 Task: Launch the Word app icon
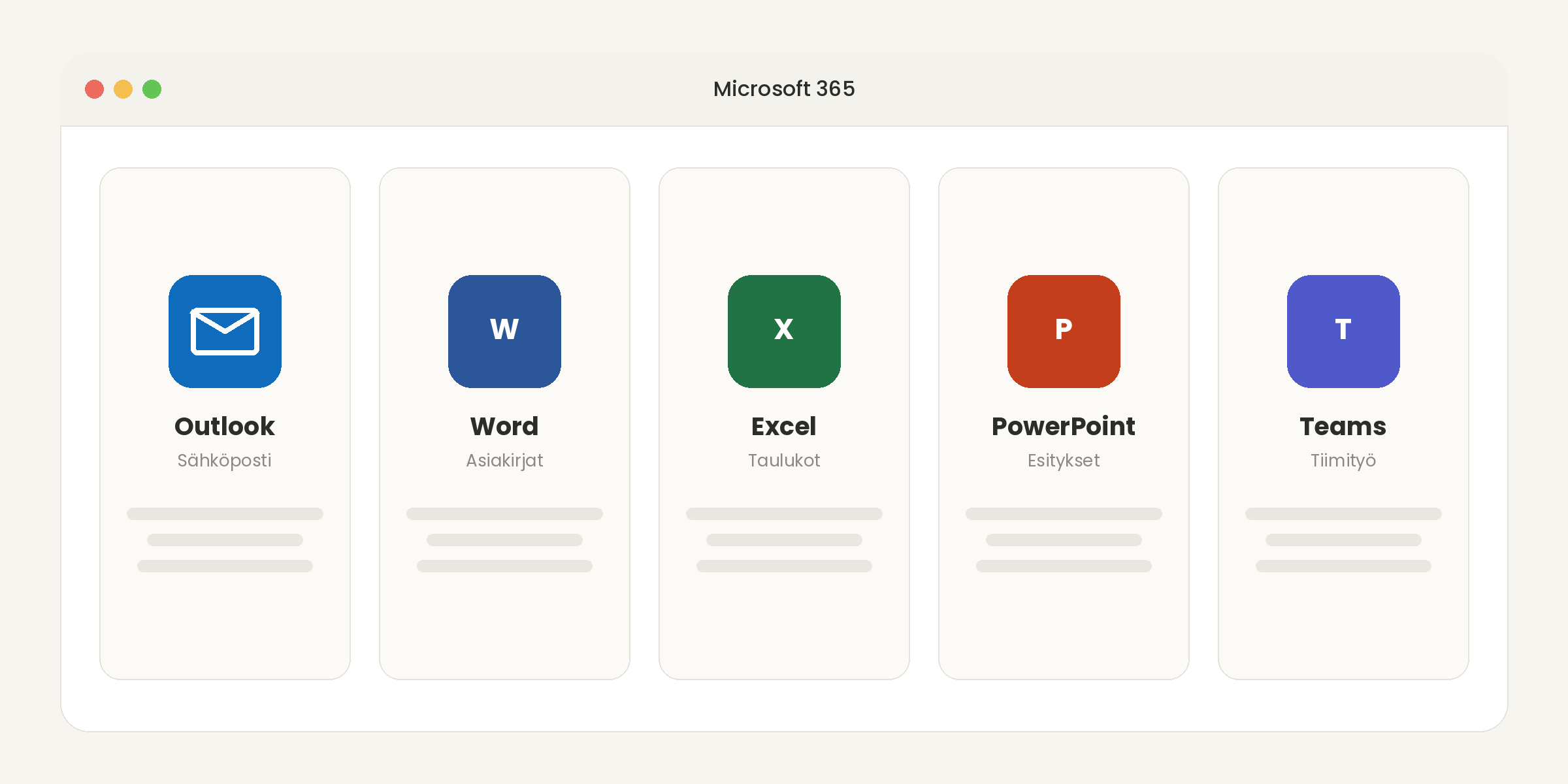504,331
